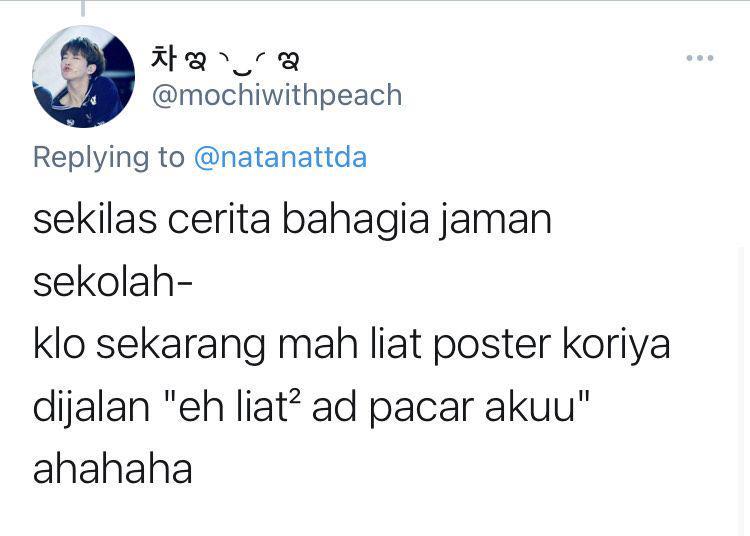Click the word 'dijalan' in tweet
Viewport: 750px width, 536px height.
point(91,408)
